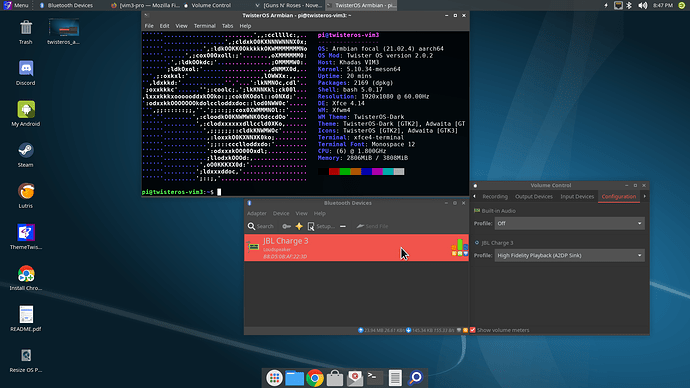The image size is (690, 388).
Task: Switch to the Recording tab in Volume Control
Action: pos(495,197)
